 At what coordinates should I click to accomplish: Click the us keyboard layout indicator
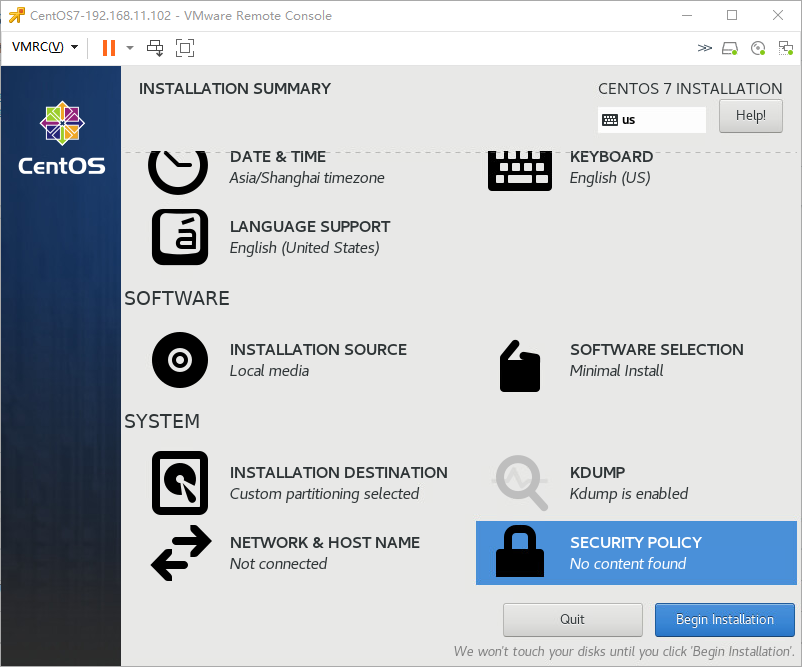[652, 120]
